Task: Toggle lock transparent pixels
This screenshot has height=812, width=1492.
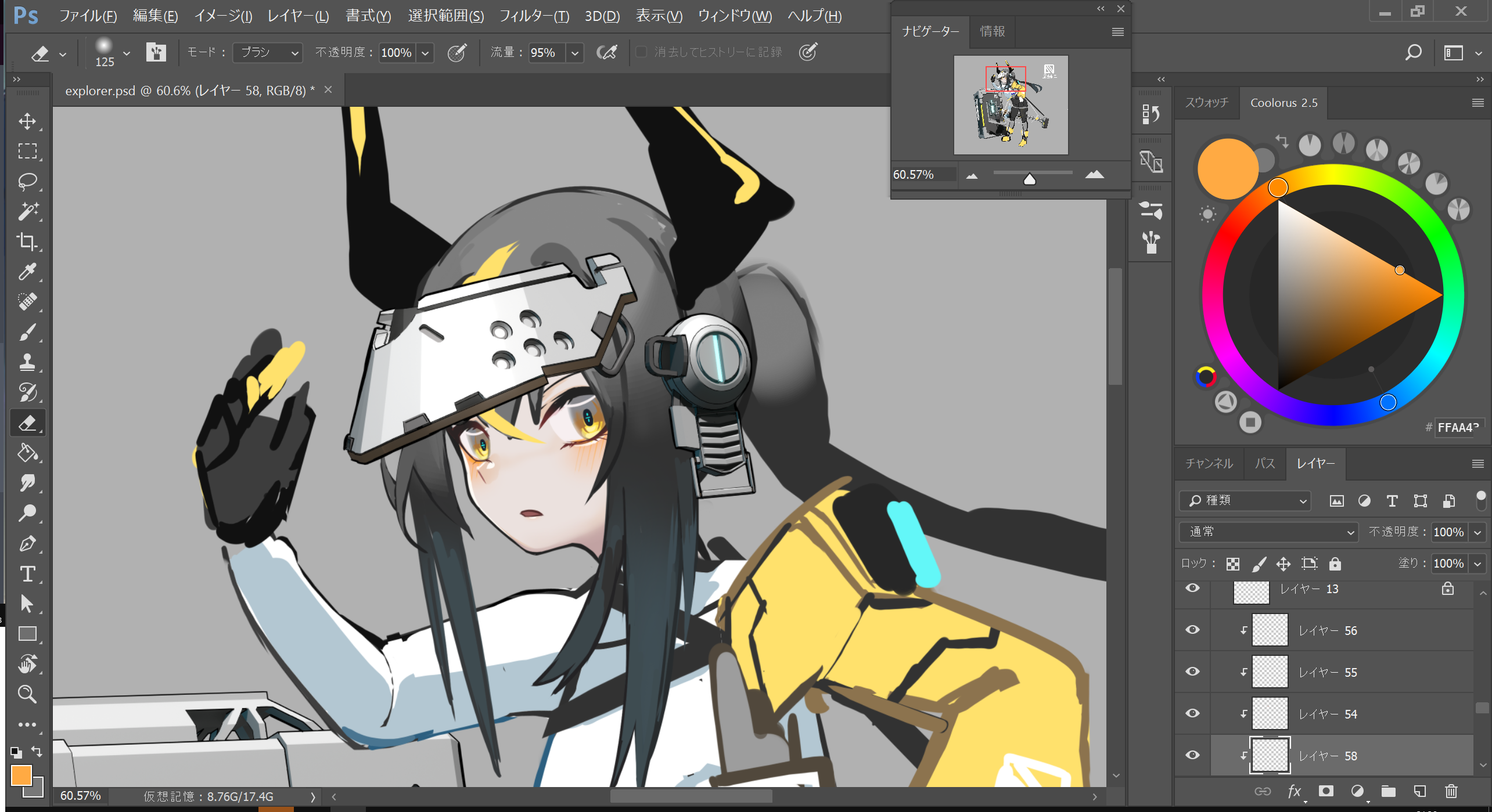Action: tap(1233, 564)
